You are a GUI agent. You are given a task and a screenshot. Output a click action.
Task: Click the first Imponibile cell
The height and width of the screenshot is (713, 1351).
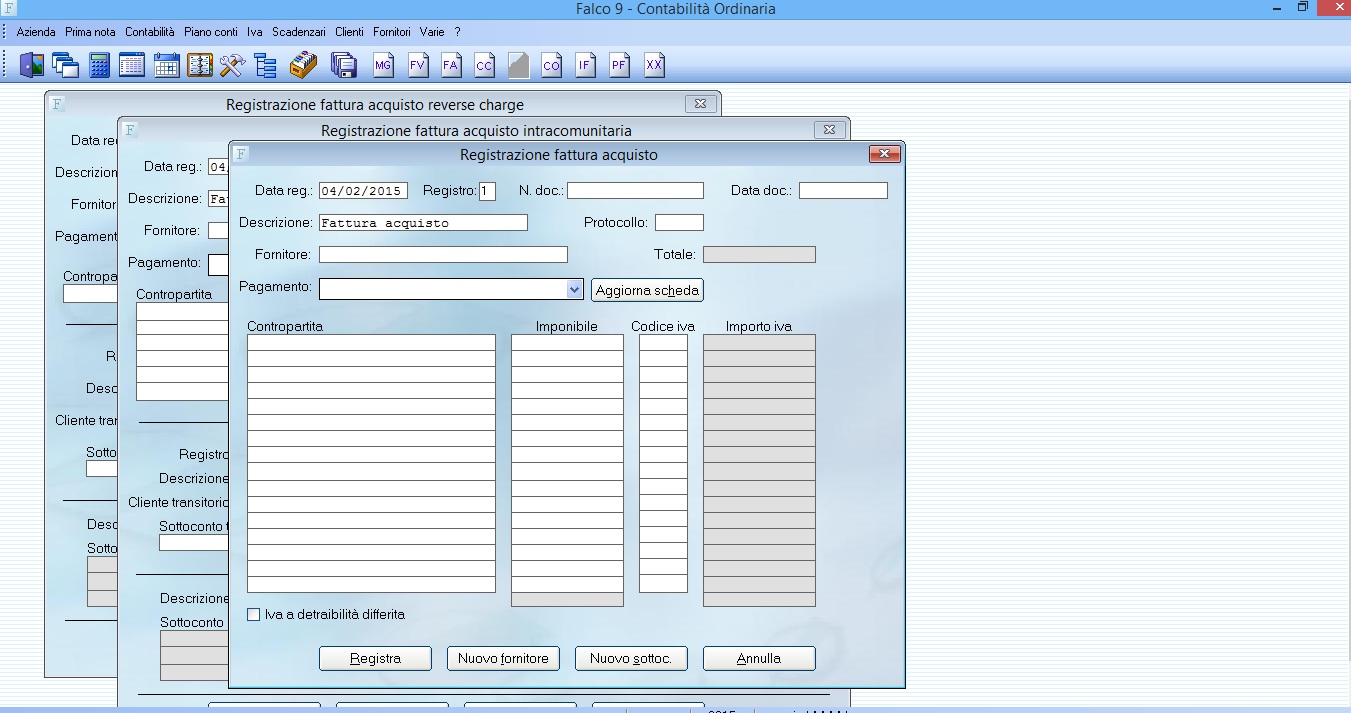(567, 342)
